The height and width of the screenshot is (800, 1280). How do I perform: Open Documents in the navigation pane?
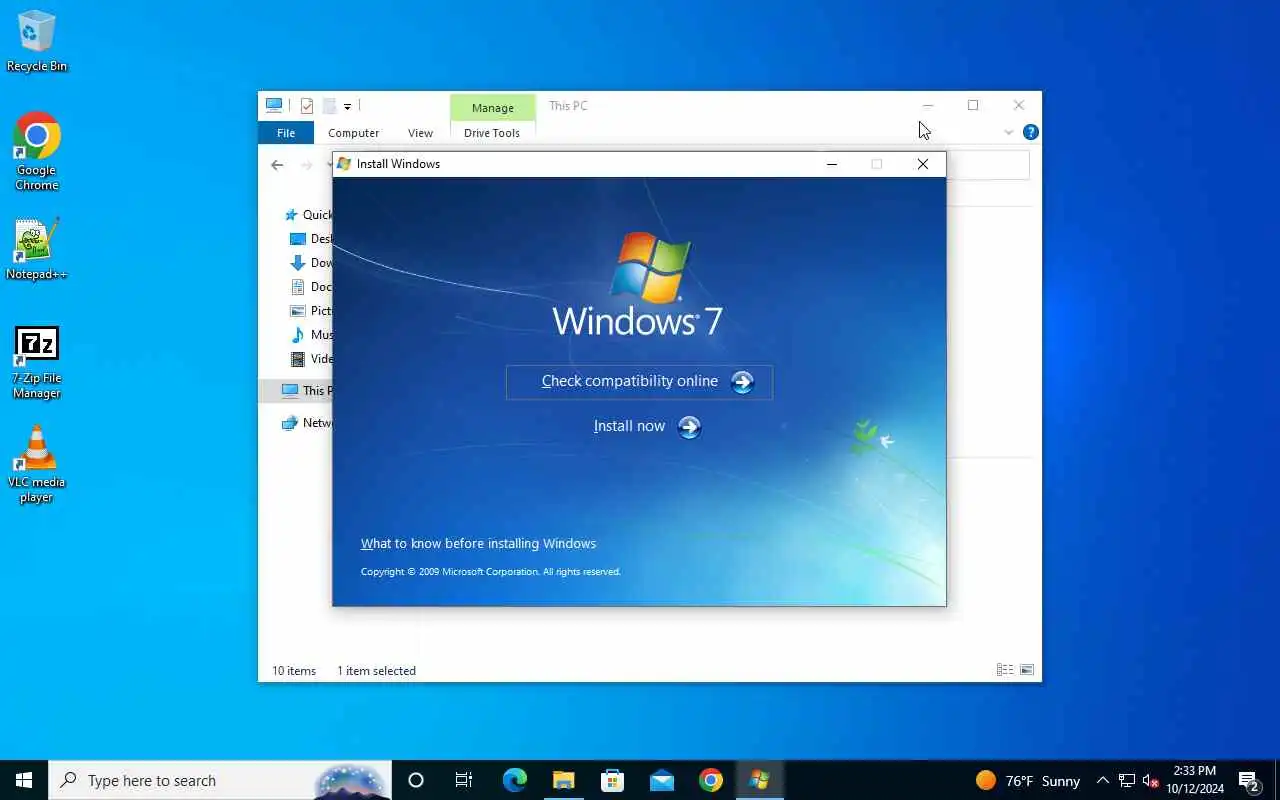coord(311,287)
